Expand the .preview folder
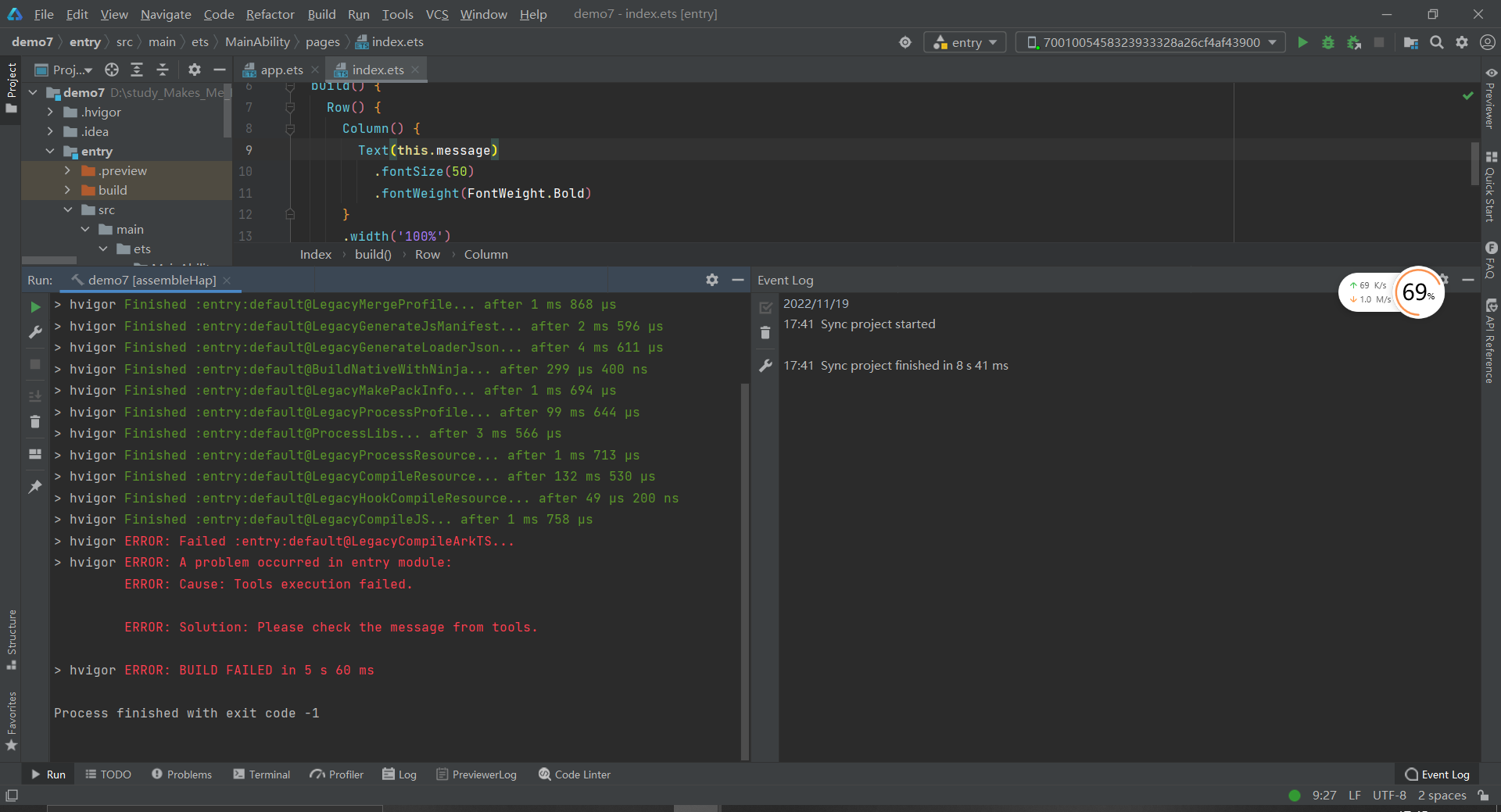Image resolution: width=1501 pixels, height=812 pixels. click(68, 170)
